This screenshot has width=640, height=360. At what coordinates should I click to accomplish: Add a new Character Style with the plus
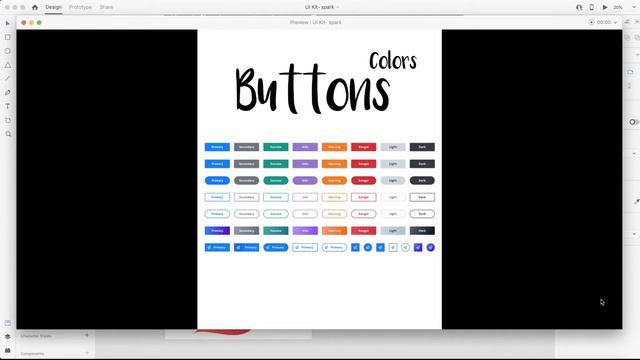87,335
